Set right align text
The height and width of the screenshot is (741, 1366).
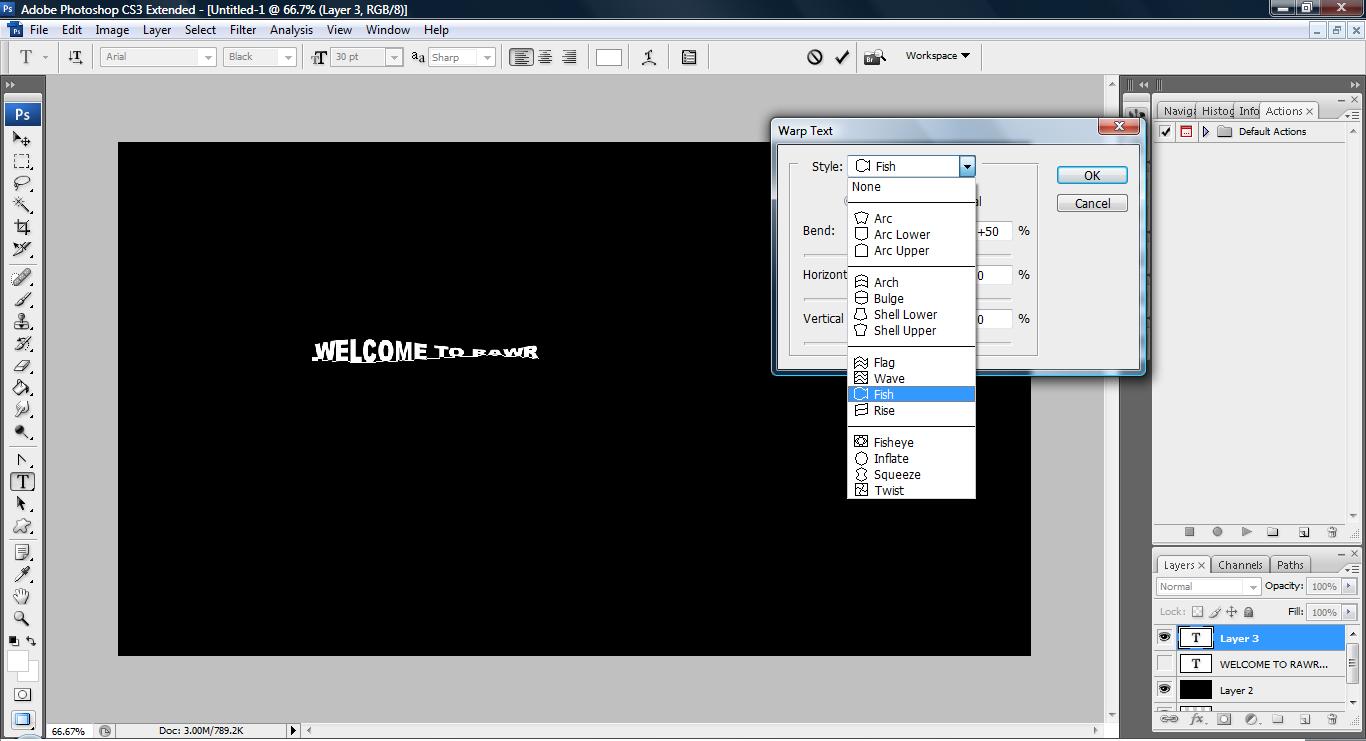[x=569, y=57]
